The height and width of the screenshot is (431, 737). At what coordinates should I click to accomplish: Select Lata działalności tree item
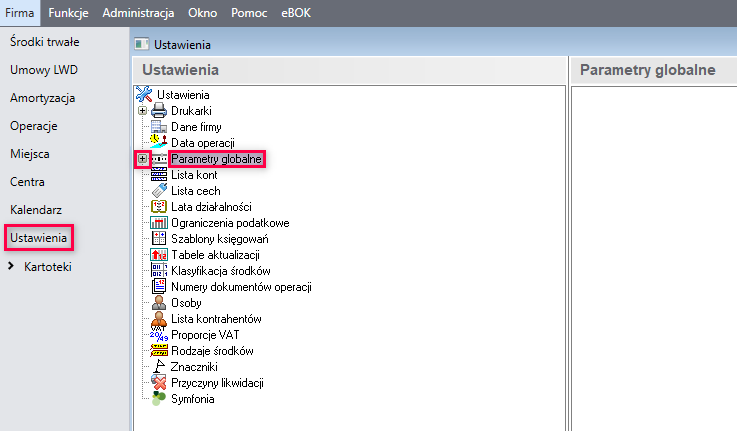(211, 207)
